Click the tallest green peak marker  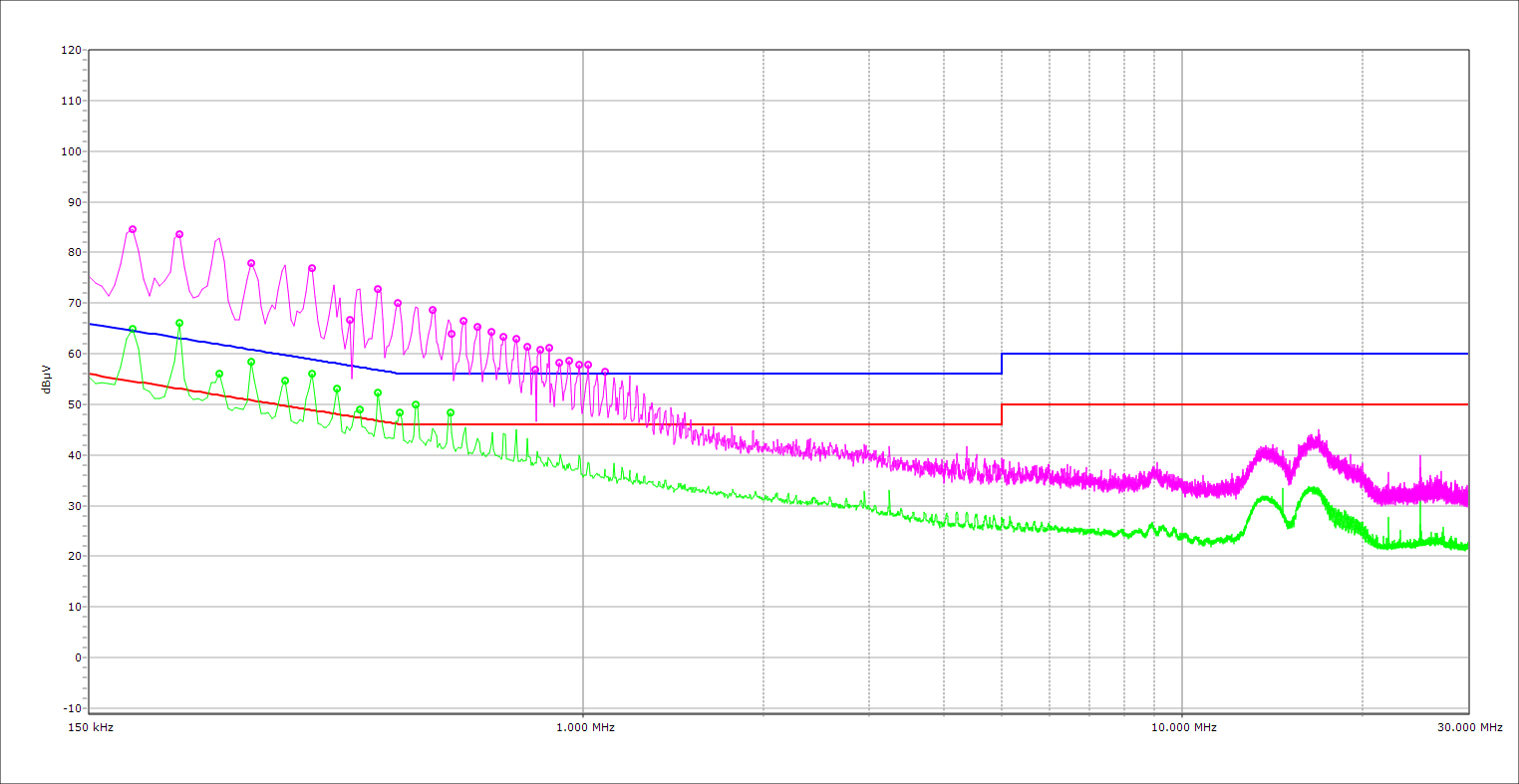point(179,323)
